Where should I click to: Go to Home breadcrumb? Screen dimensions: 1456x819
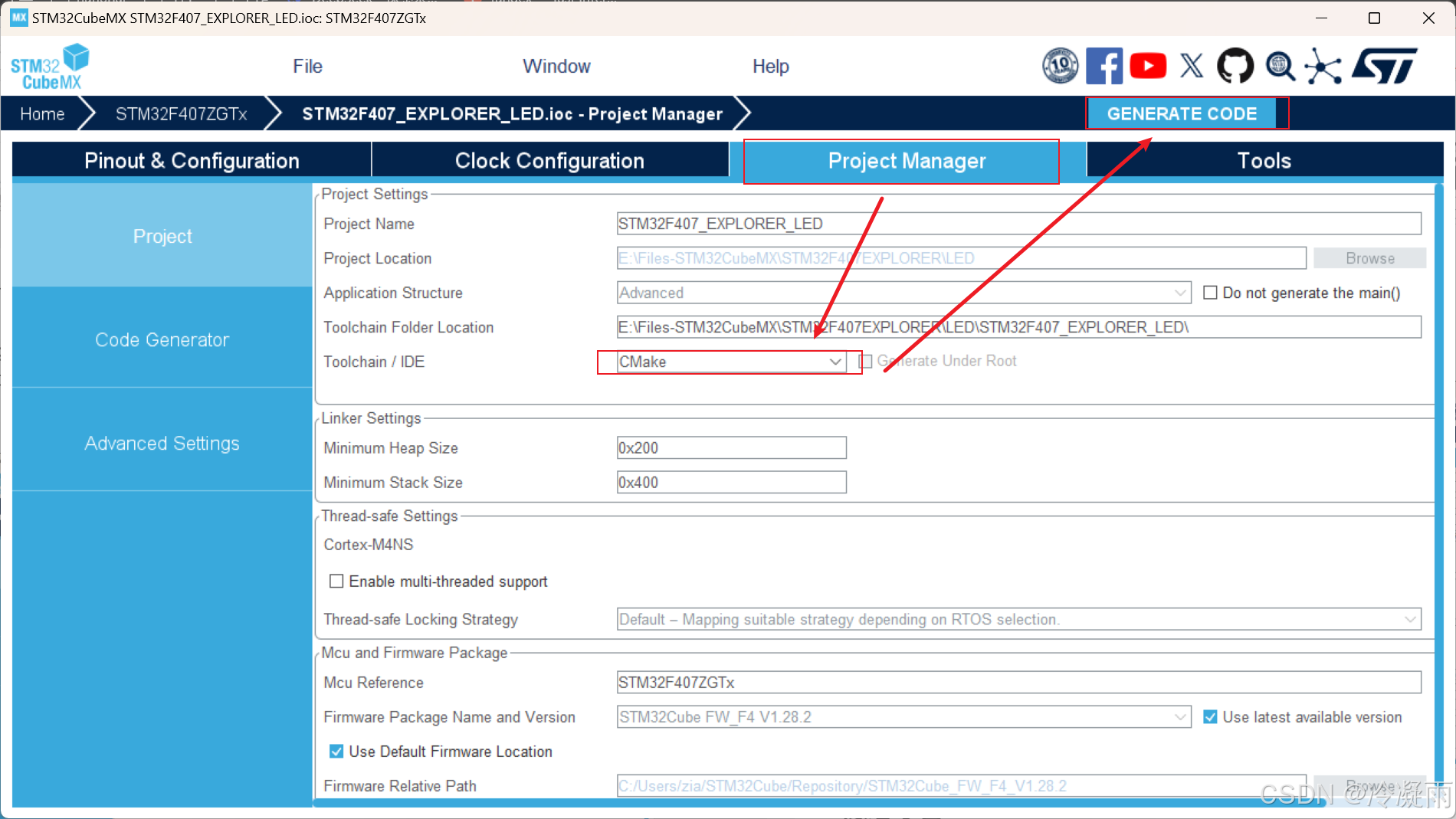(42, 114)
